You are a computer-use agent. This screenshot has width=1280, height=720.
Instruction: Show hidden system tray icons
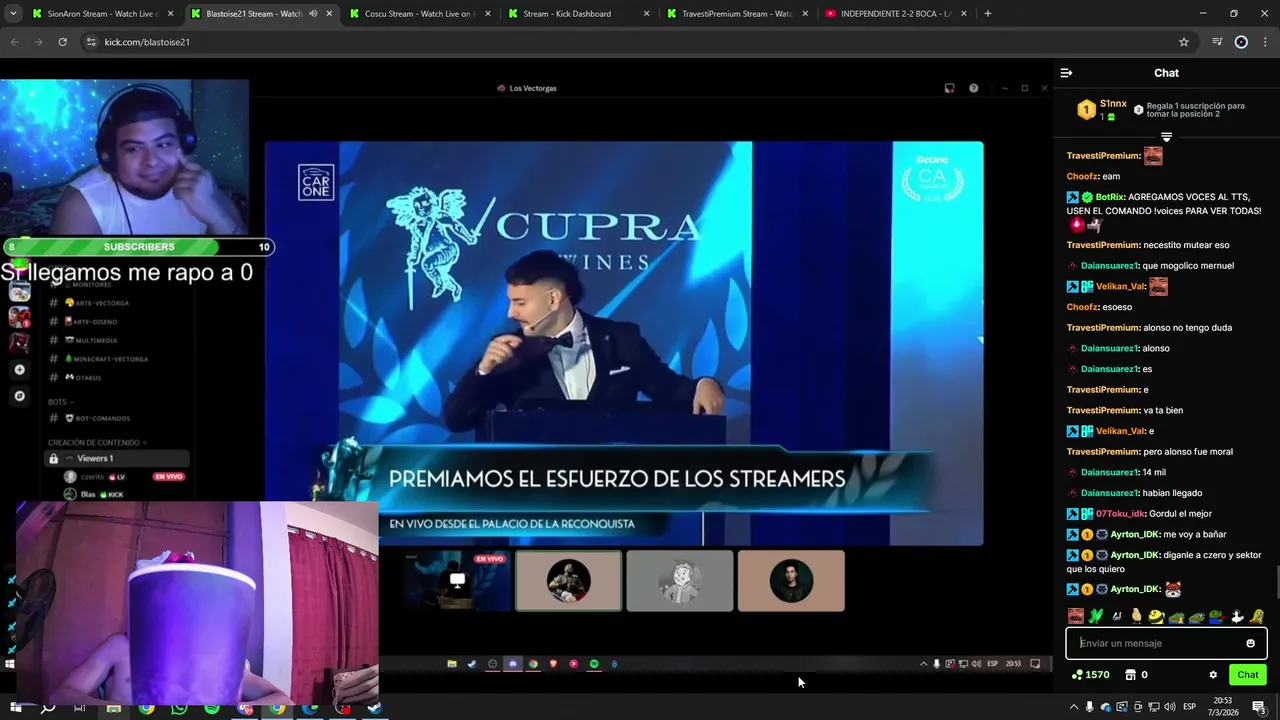[x=1074, y=707]
